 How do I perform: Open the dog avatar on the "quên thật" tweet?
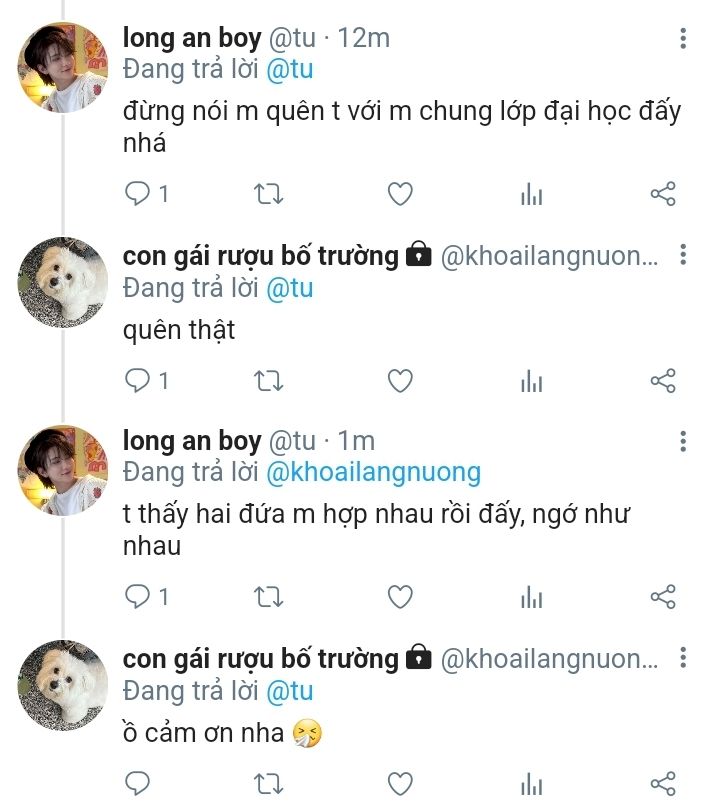pyautogui.click(x=62, y=282)
